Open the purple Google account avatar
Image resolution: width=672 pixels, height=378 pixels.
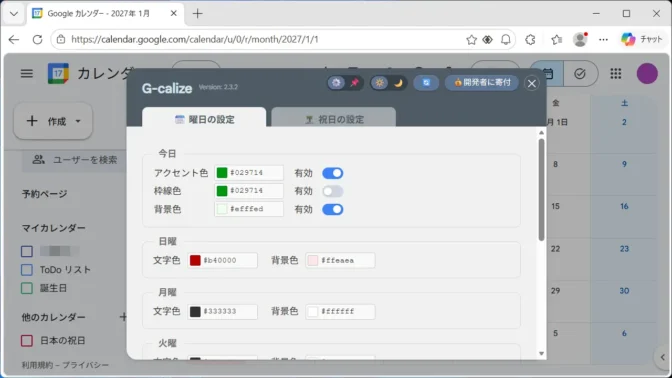[647, 74]
